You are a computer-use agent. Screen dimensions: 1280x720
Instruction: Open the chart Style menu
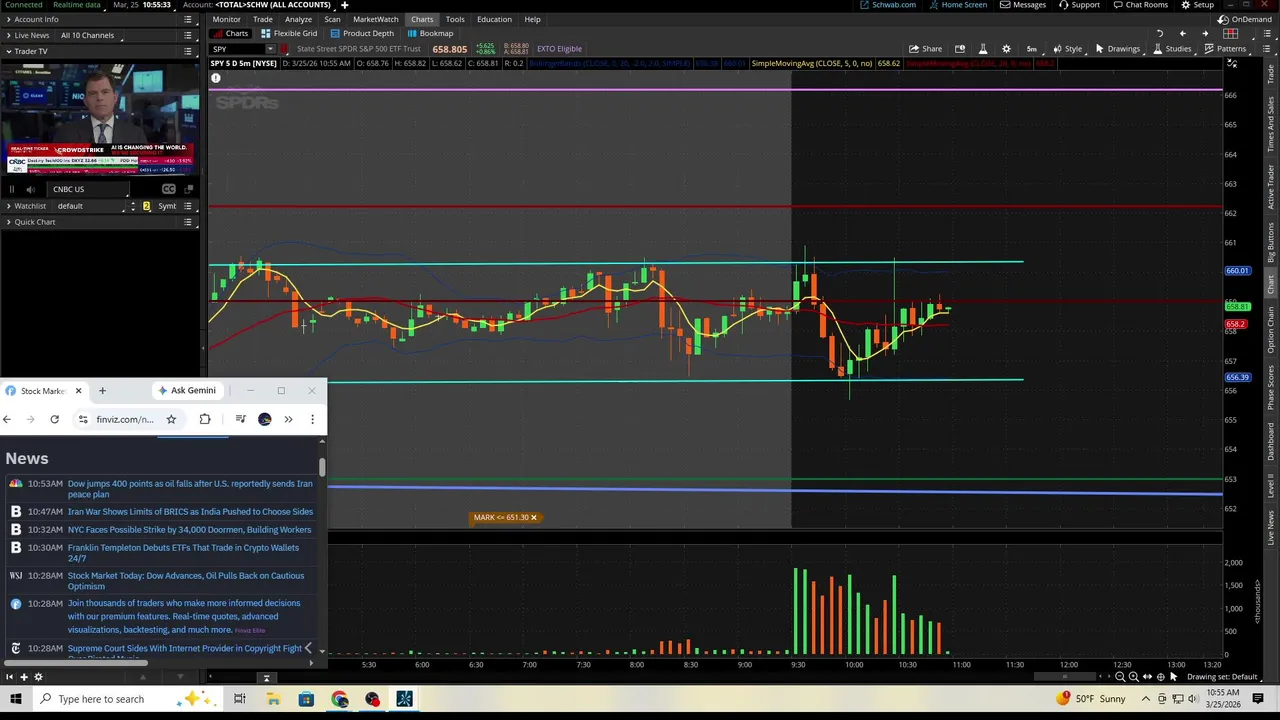(x=1067, y=49)
